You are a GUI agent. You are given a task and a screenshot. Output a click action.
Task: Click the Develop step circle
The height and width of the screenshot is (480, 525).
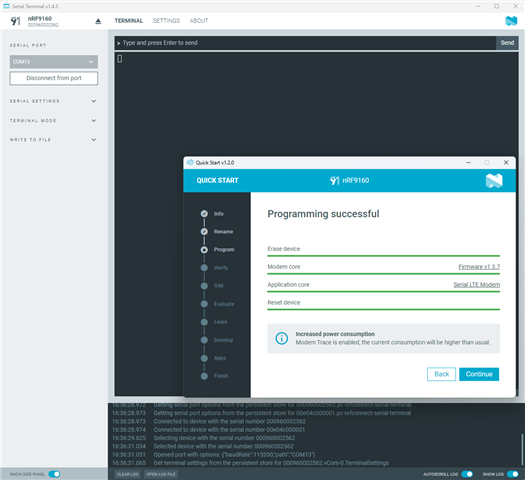coord(204,340)
